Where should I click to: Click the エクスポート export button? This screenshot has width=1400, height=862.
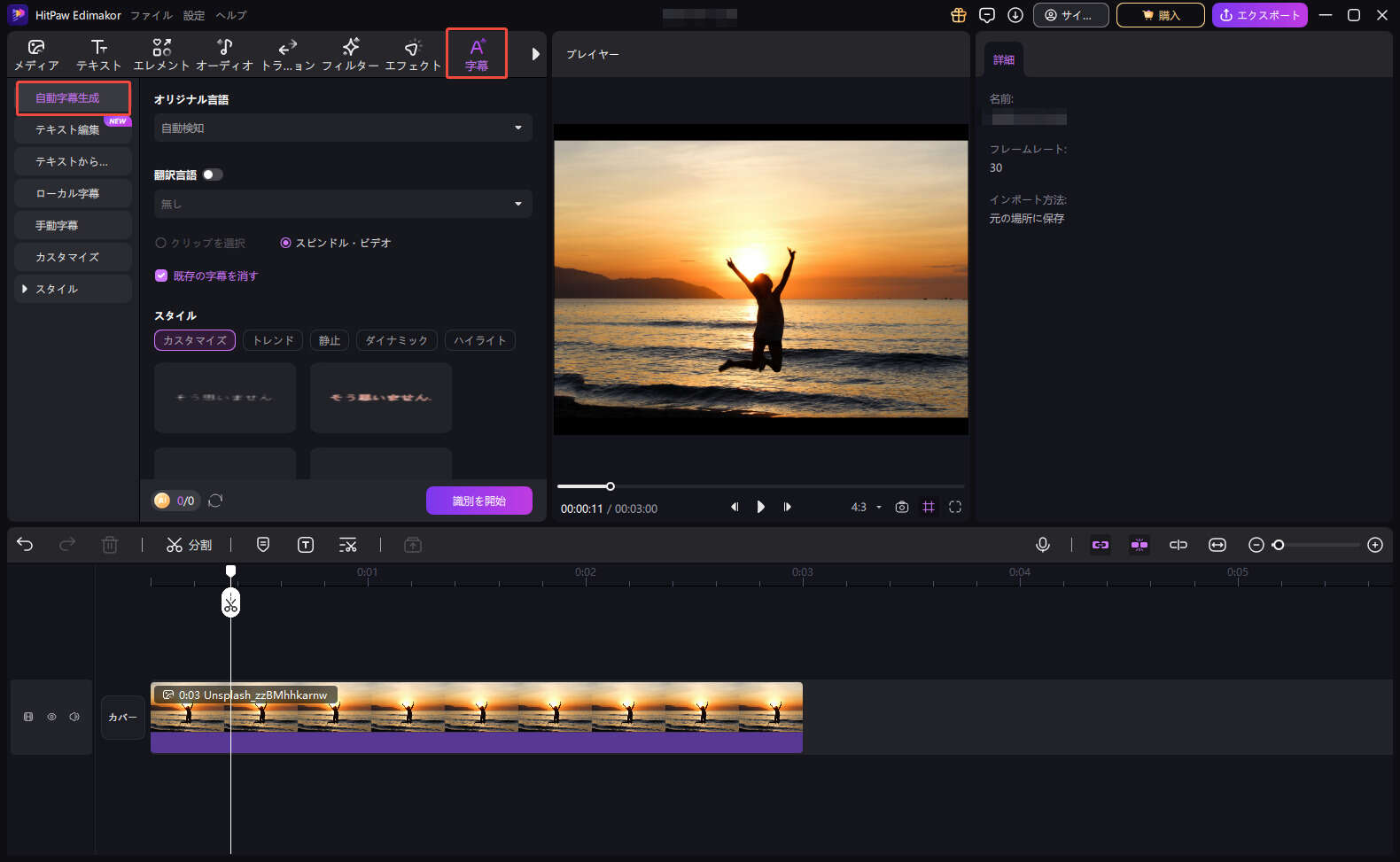[1259, 15]
